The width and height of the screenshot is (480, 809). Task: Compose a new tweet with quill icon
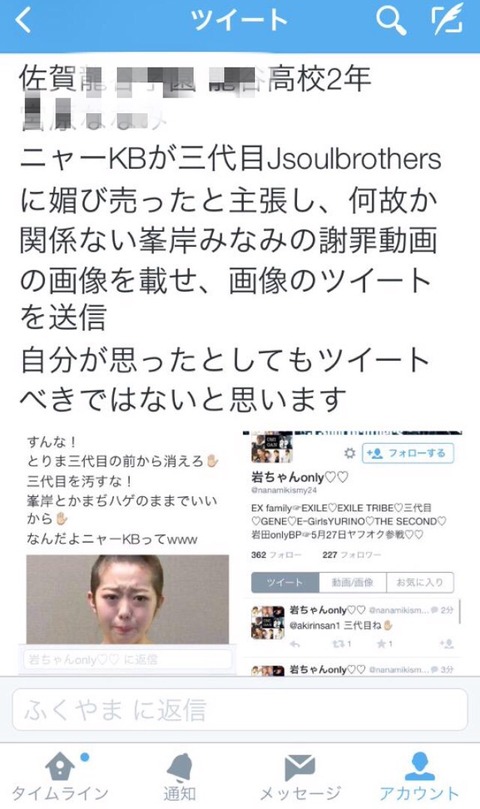[x=447, y=21]
